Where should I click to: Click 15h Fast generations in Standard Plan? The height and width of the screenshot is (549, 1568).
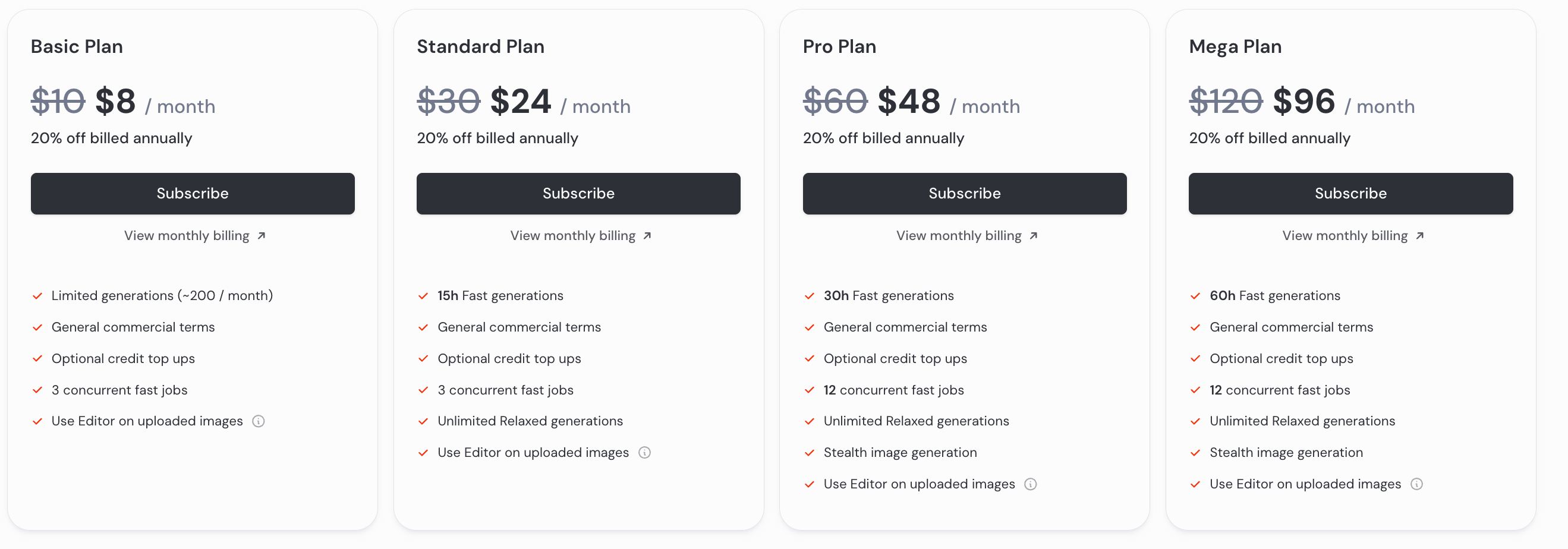[x=500, y=296]
